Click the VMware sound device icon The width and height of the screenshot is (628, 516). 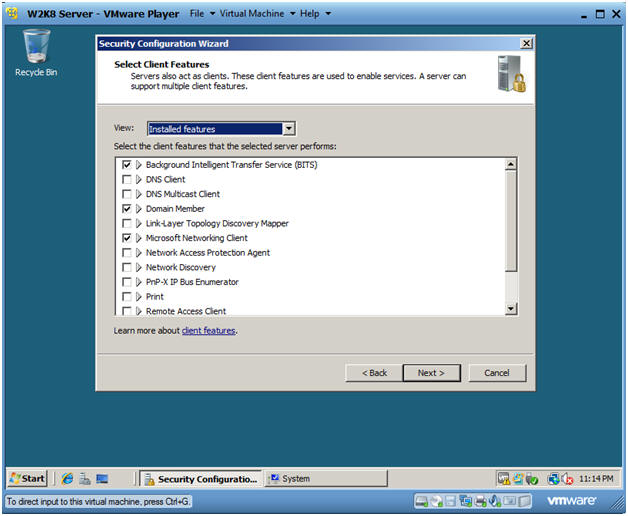pyautogui.click(x=495, y=501)
